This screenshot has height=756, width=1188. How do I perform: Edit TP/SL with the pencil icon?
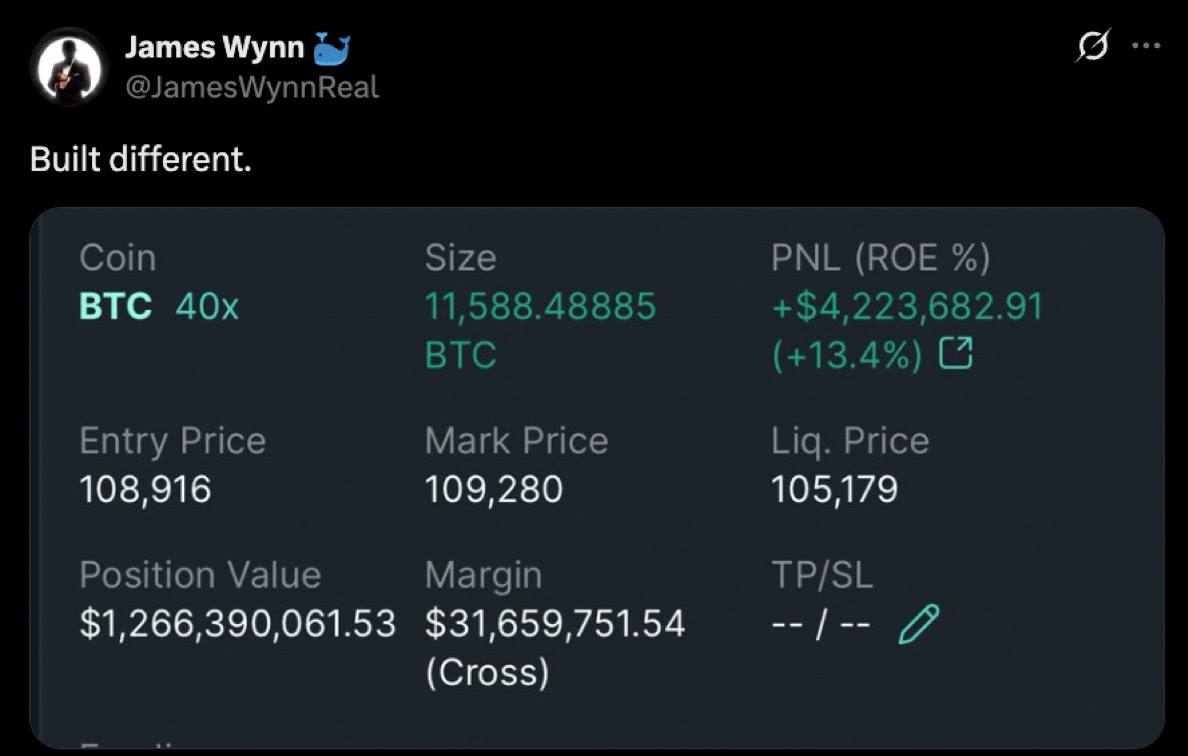918,623
